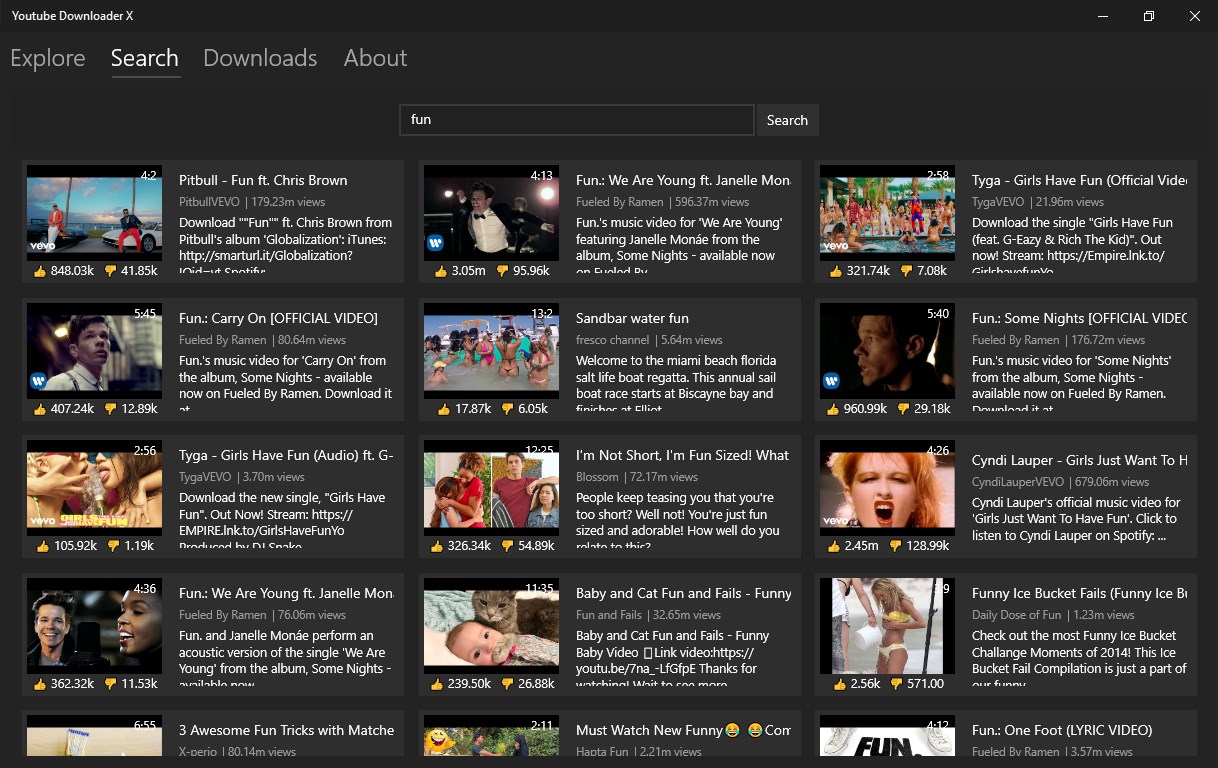Select title 'Fun.: Carry On [OFFICIAL VIDEO]'
The width and height of the screenshot is (1218, 768).
coord(278,318)
